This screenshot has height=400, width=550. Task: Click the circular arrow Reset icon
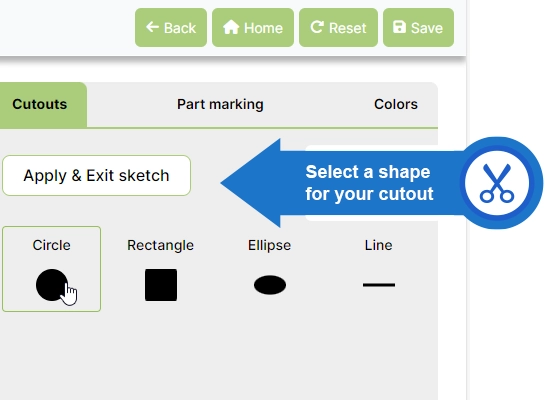[317, 27]
